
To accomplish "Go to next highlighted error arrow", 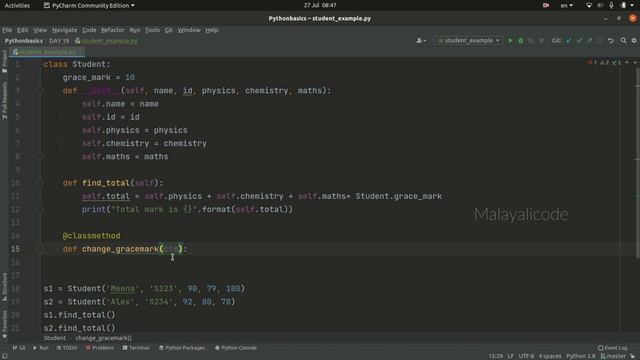I will click(x=635, y=62).
